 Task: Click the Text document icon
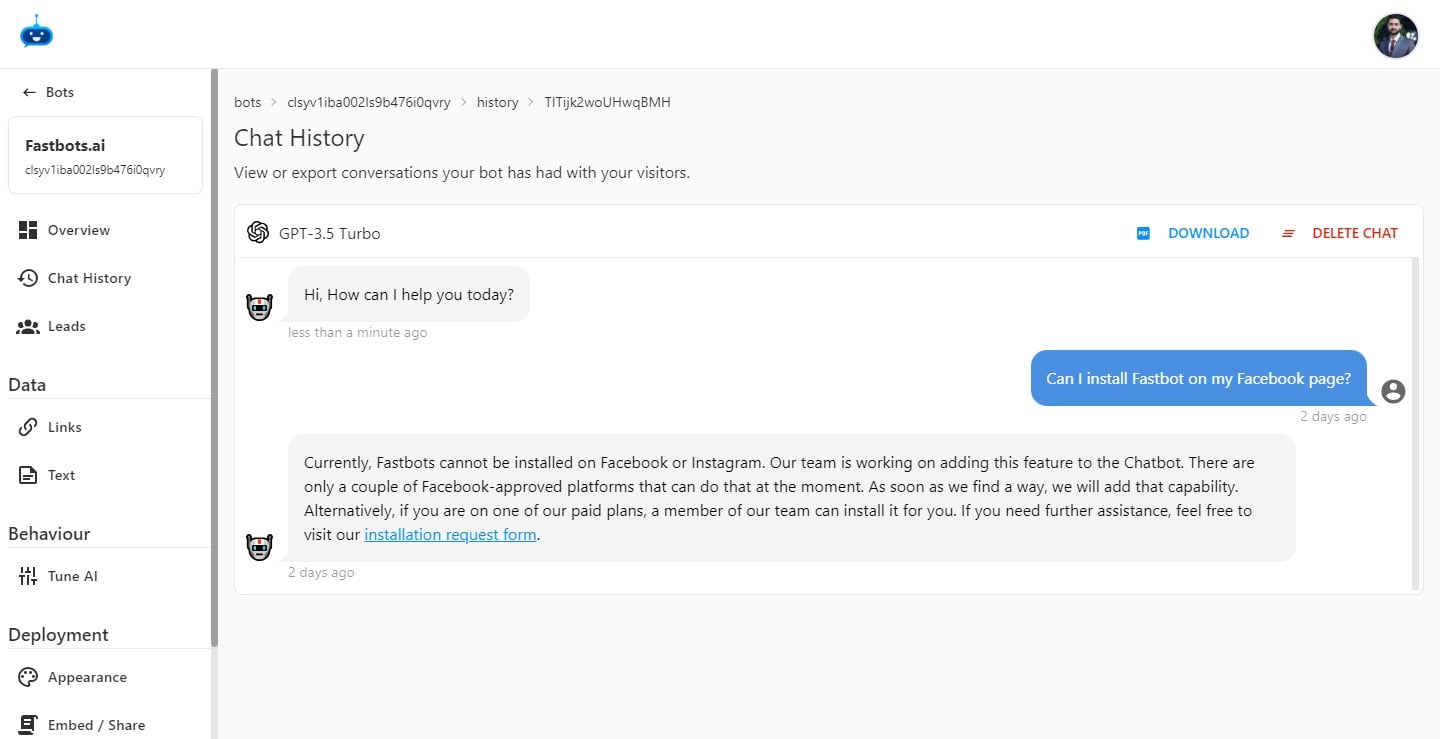[28, 475]
